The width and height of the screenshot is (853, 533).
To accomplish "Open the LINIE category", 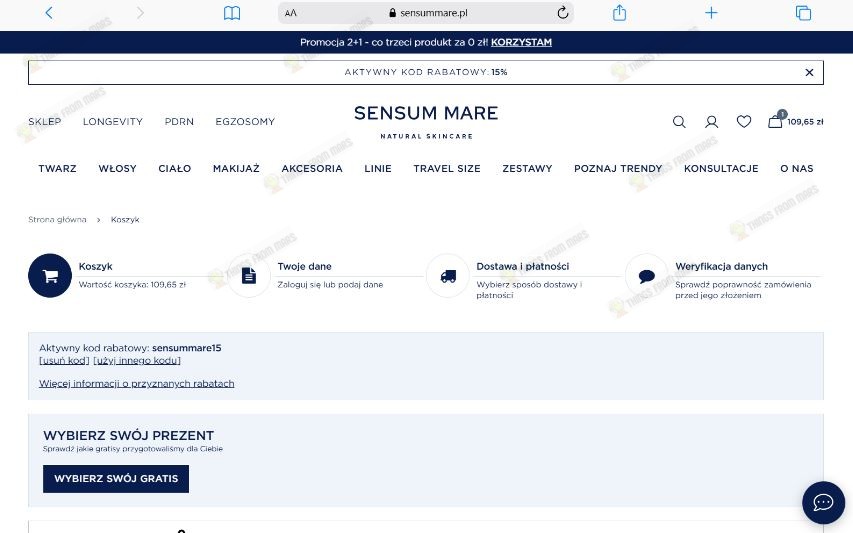I will click(378, 169).
